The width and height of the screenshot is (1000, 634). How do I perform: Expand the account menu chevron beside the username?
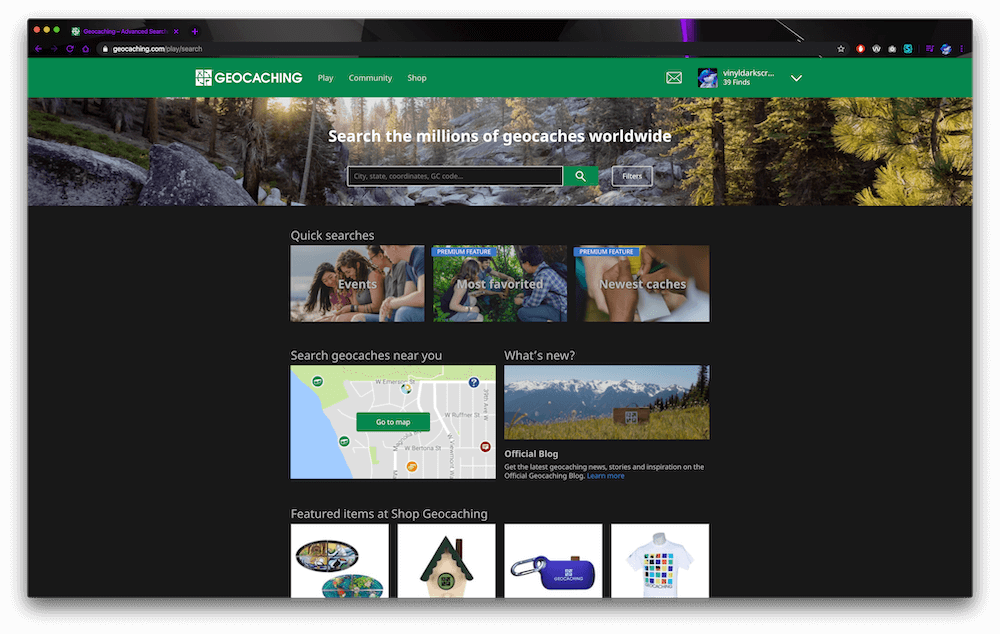797,77
